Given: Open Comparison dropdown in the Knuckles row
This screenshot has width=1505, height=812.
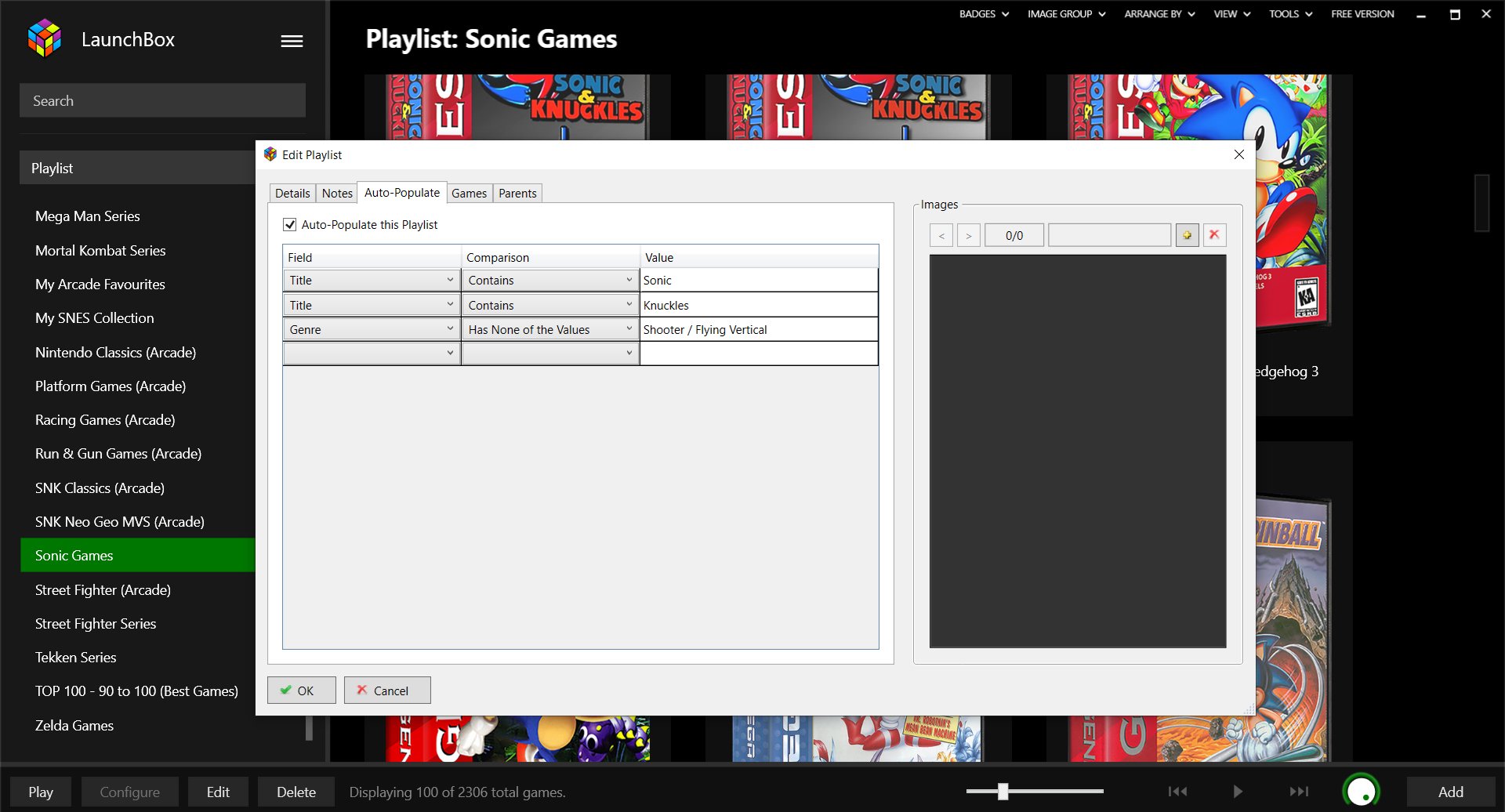Looking at the screenshot, I should [x=550, y=305].
